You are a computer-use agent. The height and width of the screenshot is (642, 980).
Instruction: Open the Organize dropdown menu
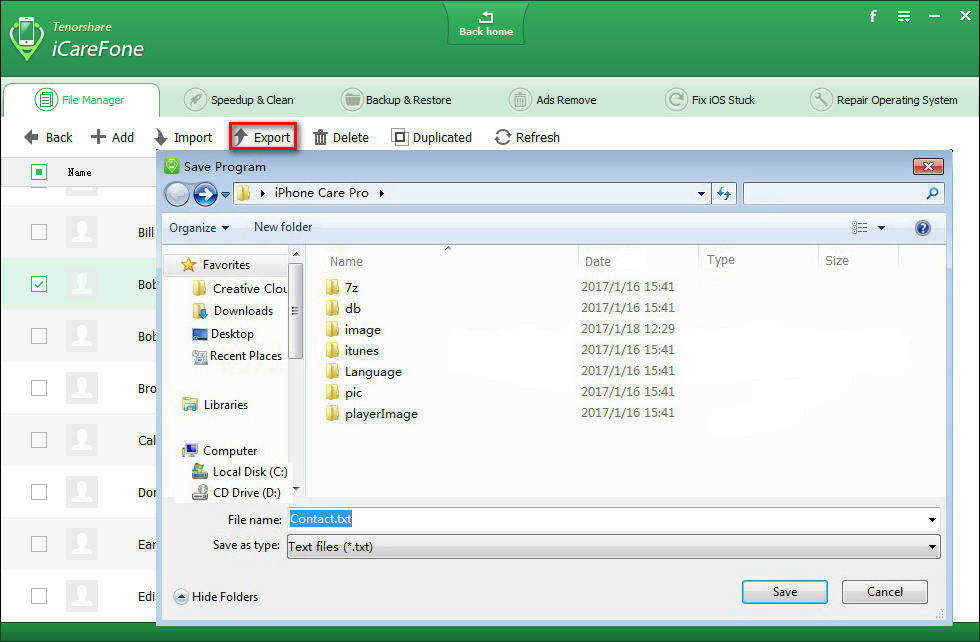tap(199, 228)
